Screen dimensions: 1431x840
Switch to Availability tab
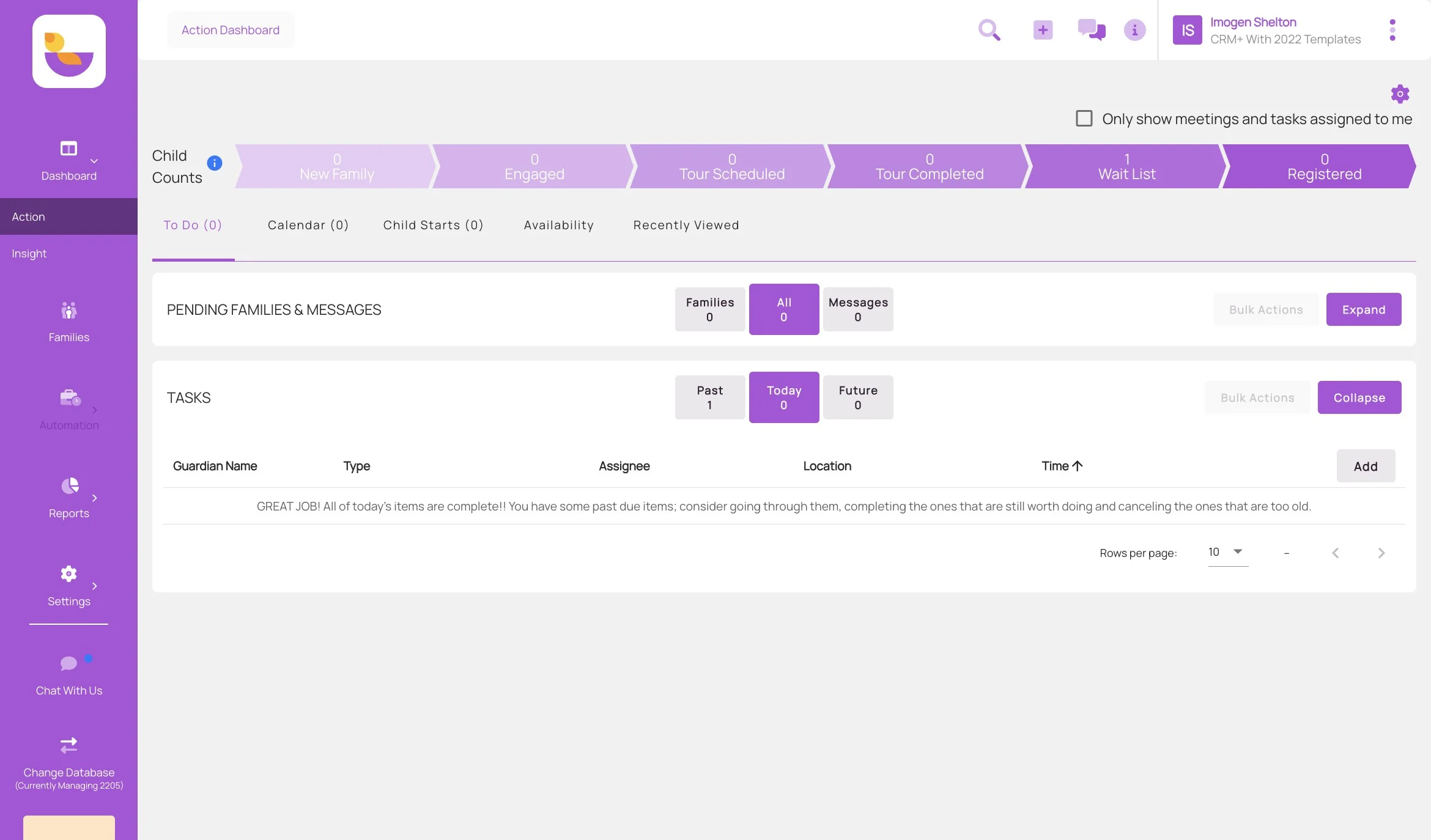[559, 225]
